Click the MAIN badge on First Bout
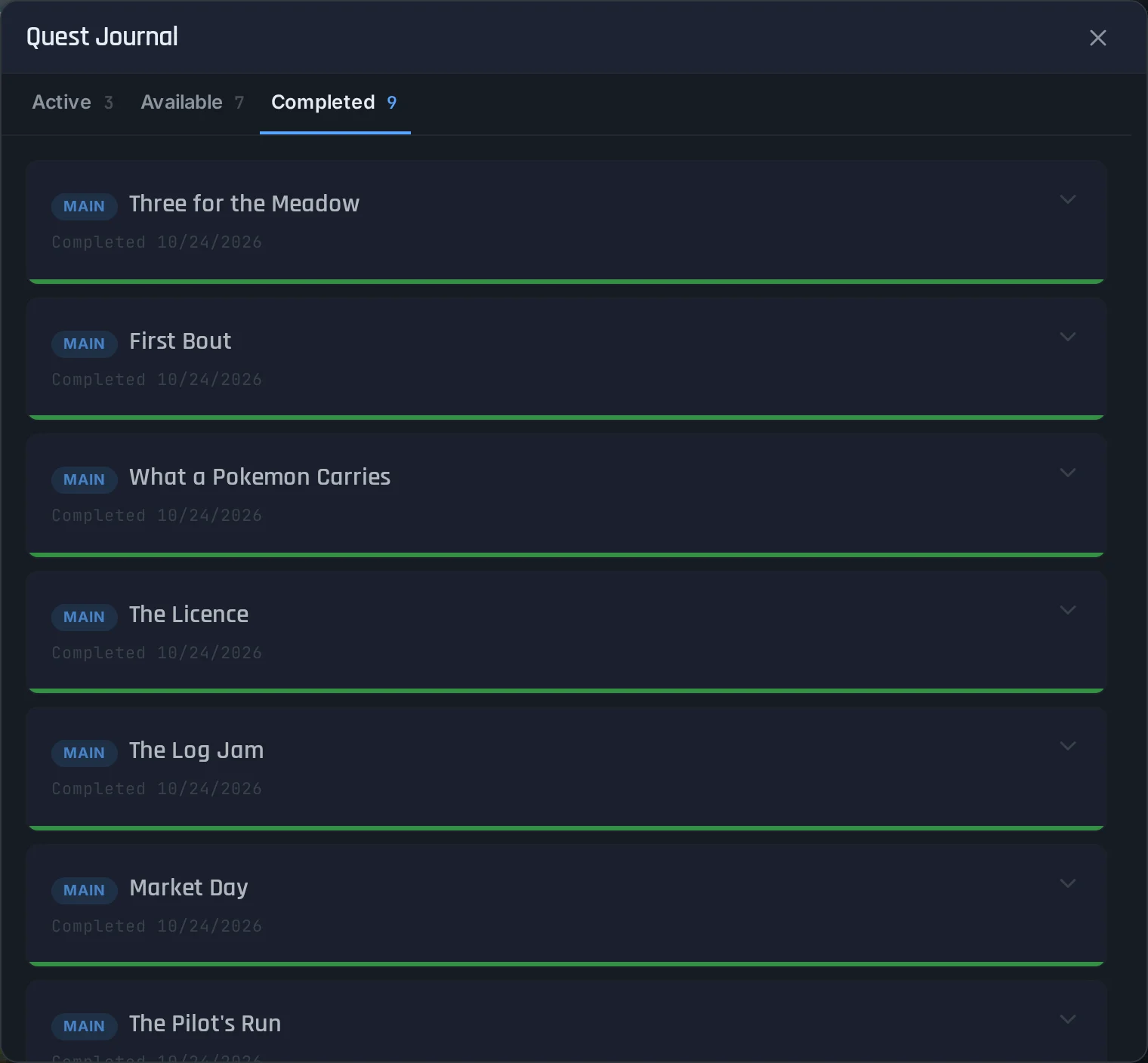The width and height of the screenshot is (1148, 1063). click(84, 344)
